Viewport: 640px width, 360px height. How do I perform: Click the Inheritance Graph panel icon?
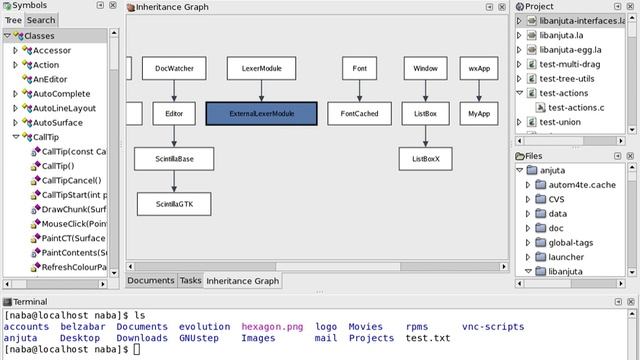[131, 7]
